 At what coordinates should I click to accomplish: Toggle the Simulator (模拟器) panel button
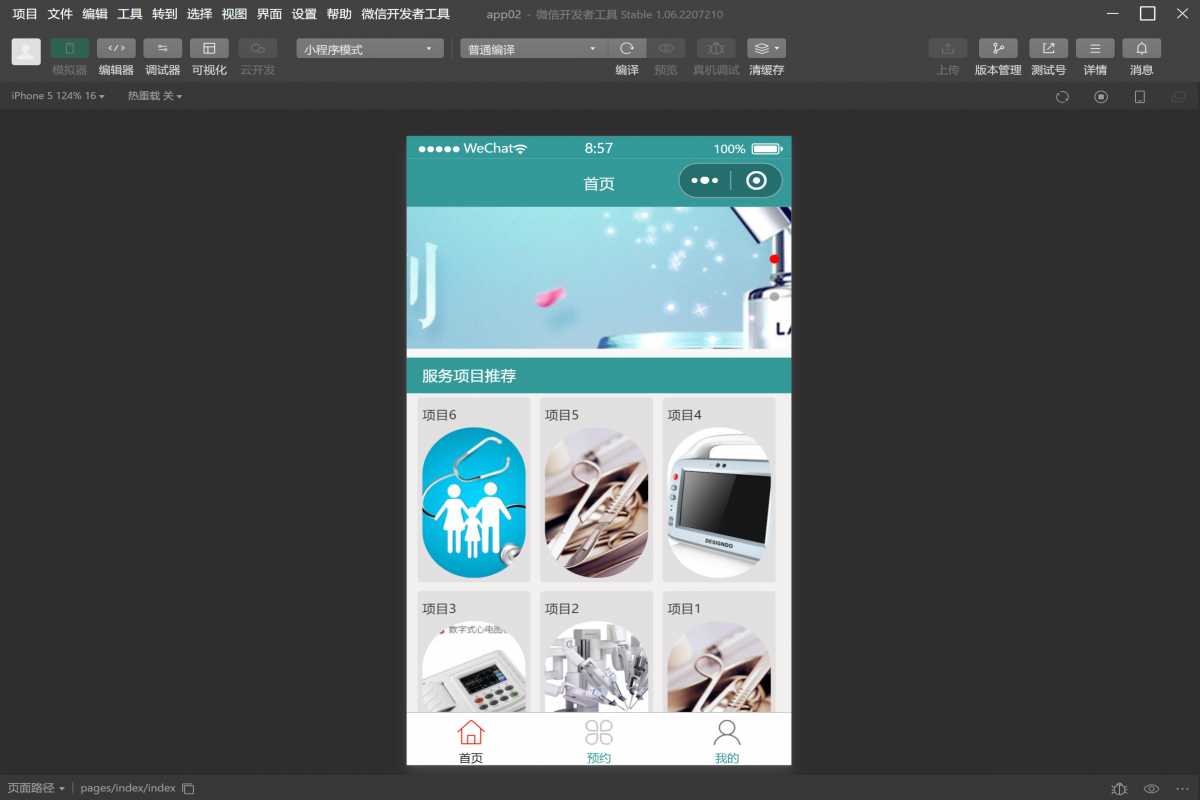[x=69, y=49]
